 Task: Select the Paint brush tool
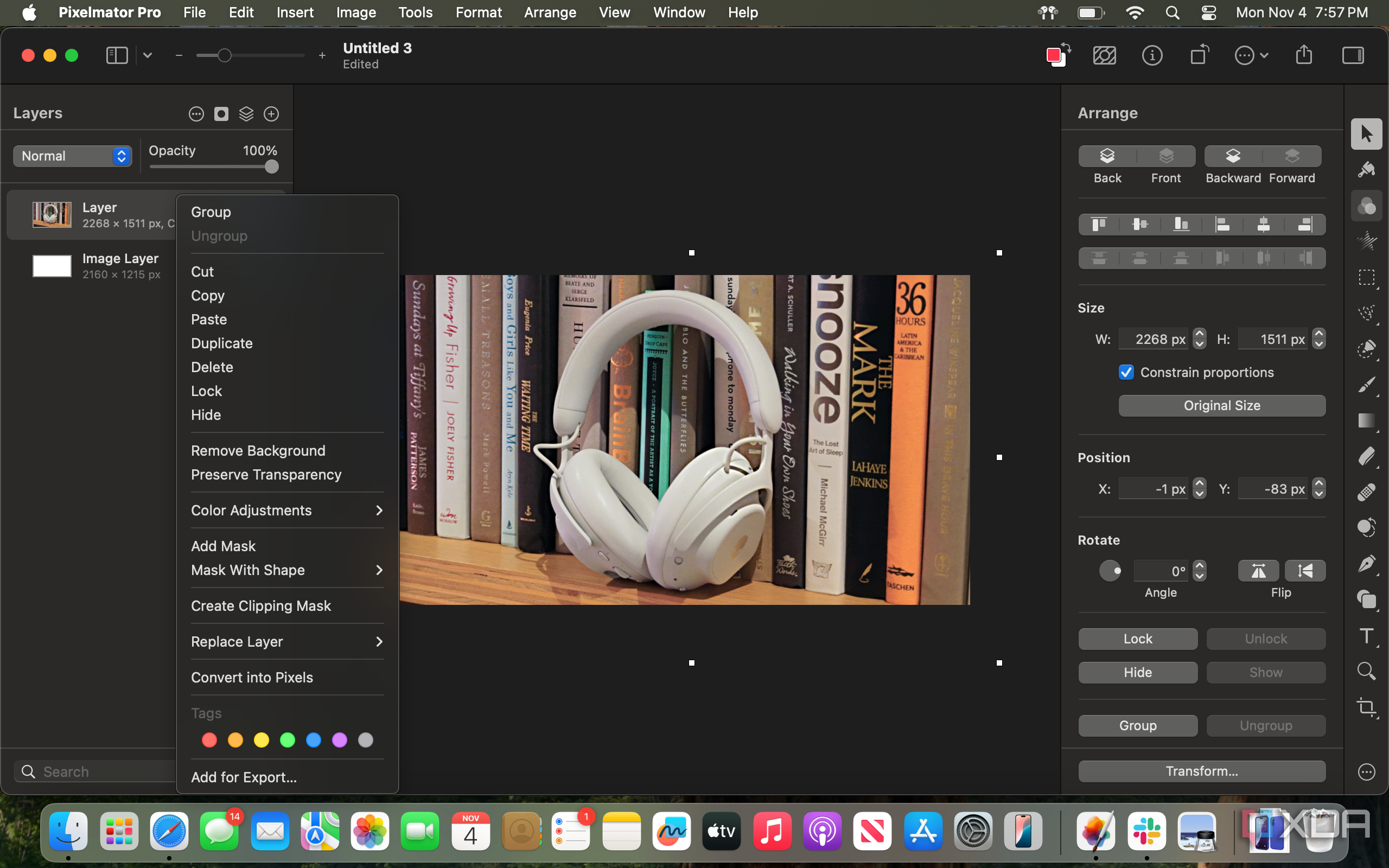click(1366, 384)
